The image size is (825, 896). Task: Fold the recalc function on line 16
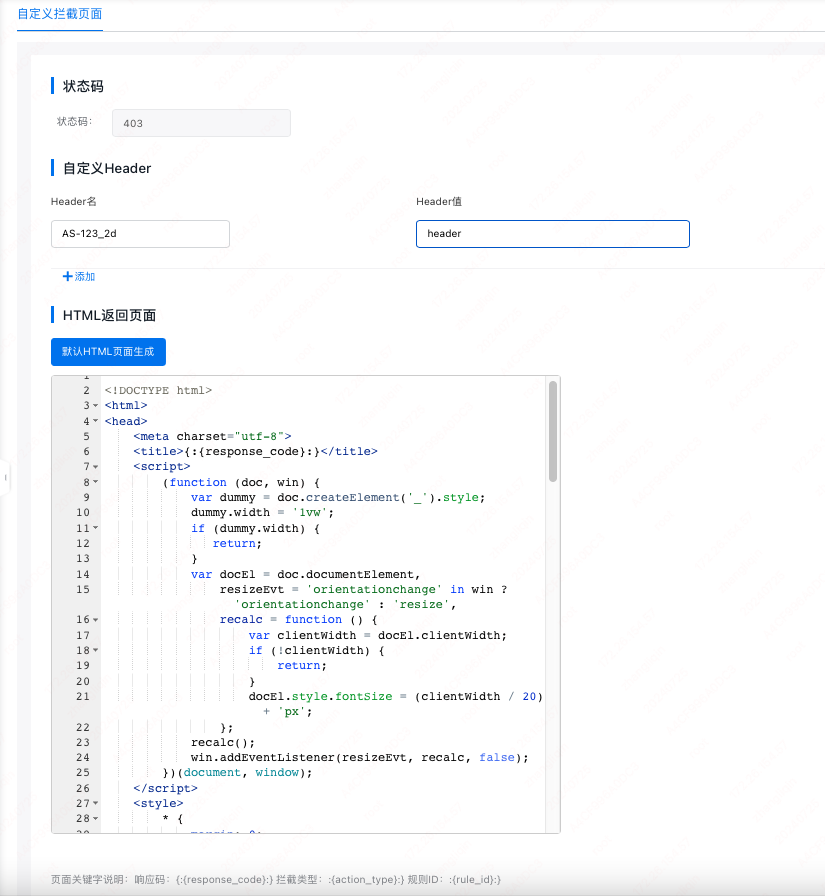(x=95, y=619)
